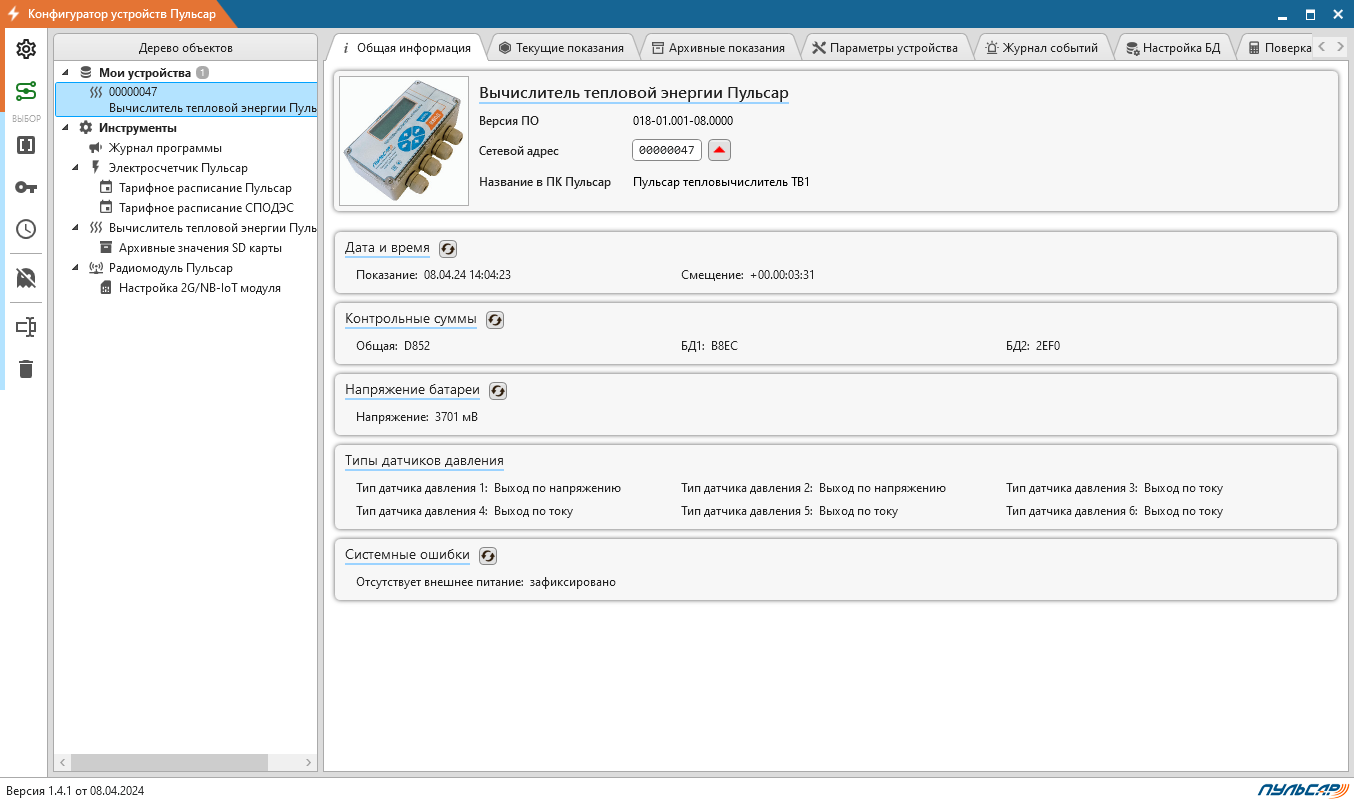1354x803 pixels.
Task: Select Электросчетчик Пульсар in the tree
Action: tap(178, 168)
